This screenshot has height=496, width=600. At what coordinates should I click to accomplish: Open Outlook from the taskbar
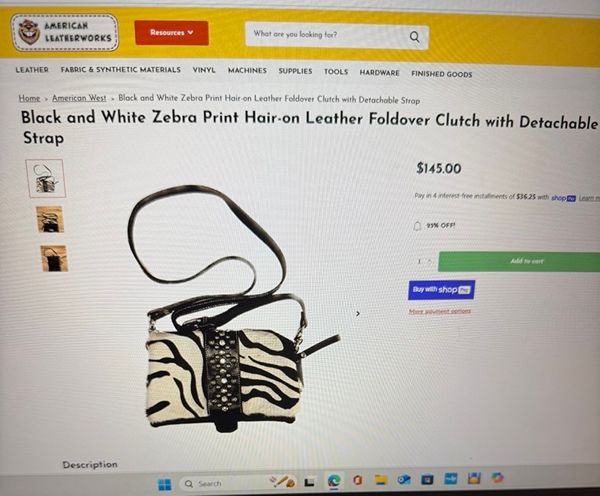click(x=404, y=480)
